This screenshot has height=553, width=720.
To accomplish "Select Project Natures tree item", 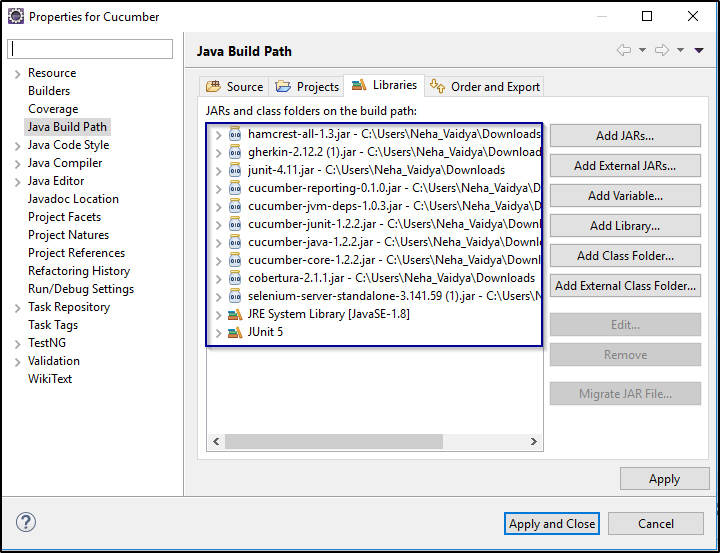I will (68, 235).
